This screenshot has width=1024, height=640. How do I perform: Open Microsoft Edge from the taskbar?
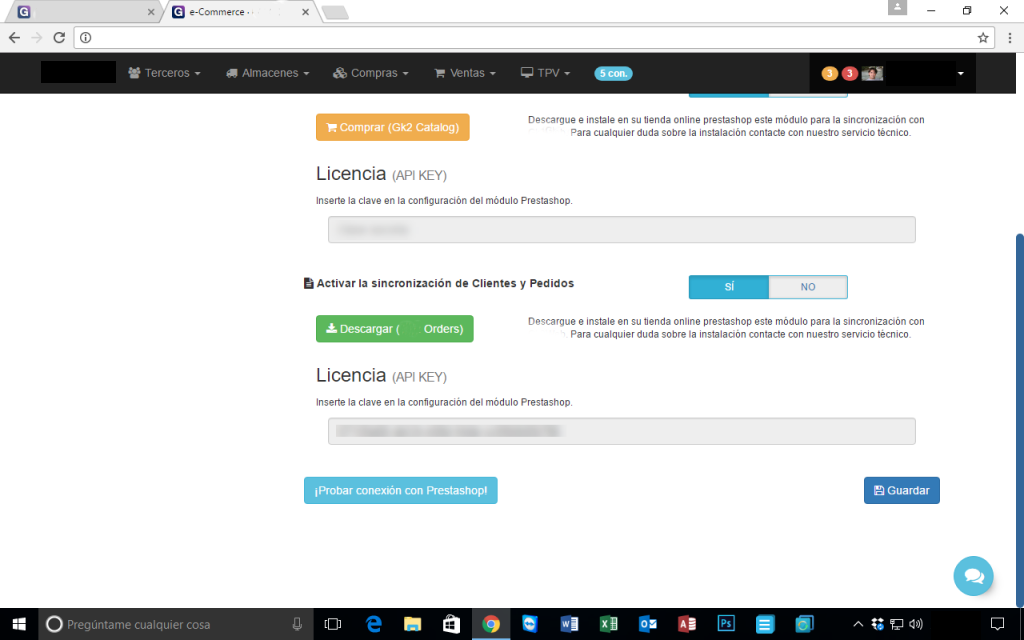click(374, 624)
